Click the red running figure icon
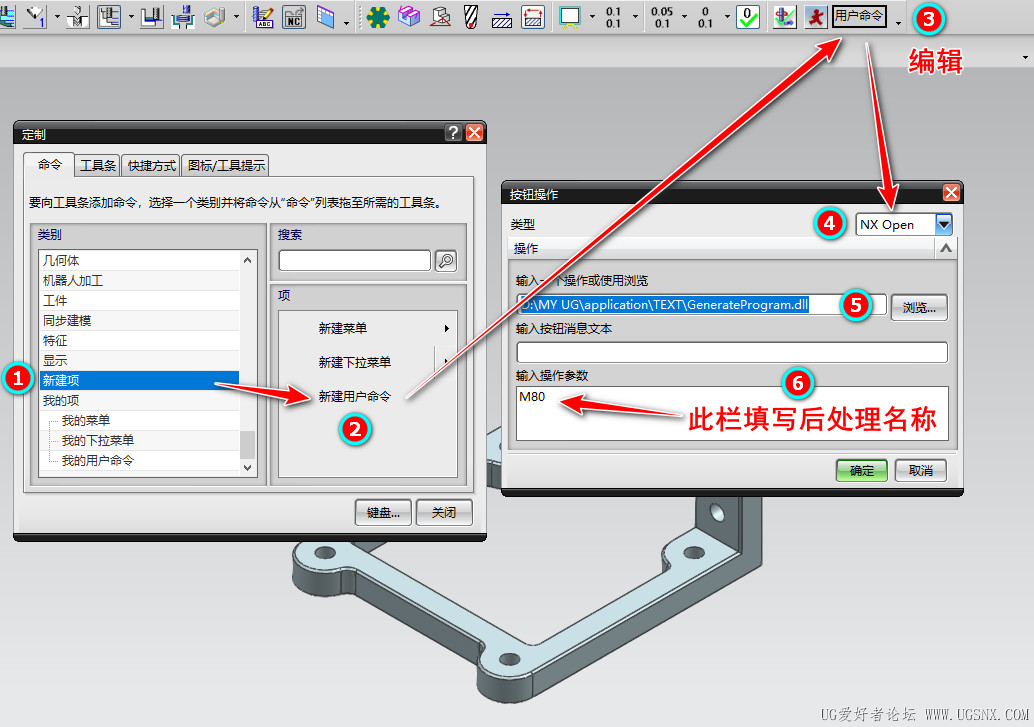This screenshot has height=727, width=1034. pos(816,16)
